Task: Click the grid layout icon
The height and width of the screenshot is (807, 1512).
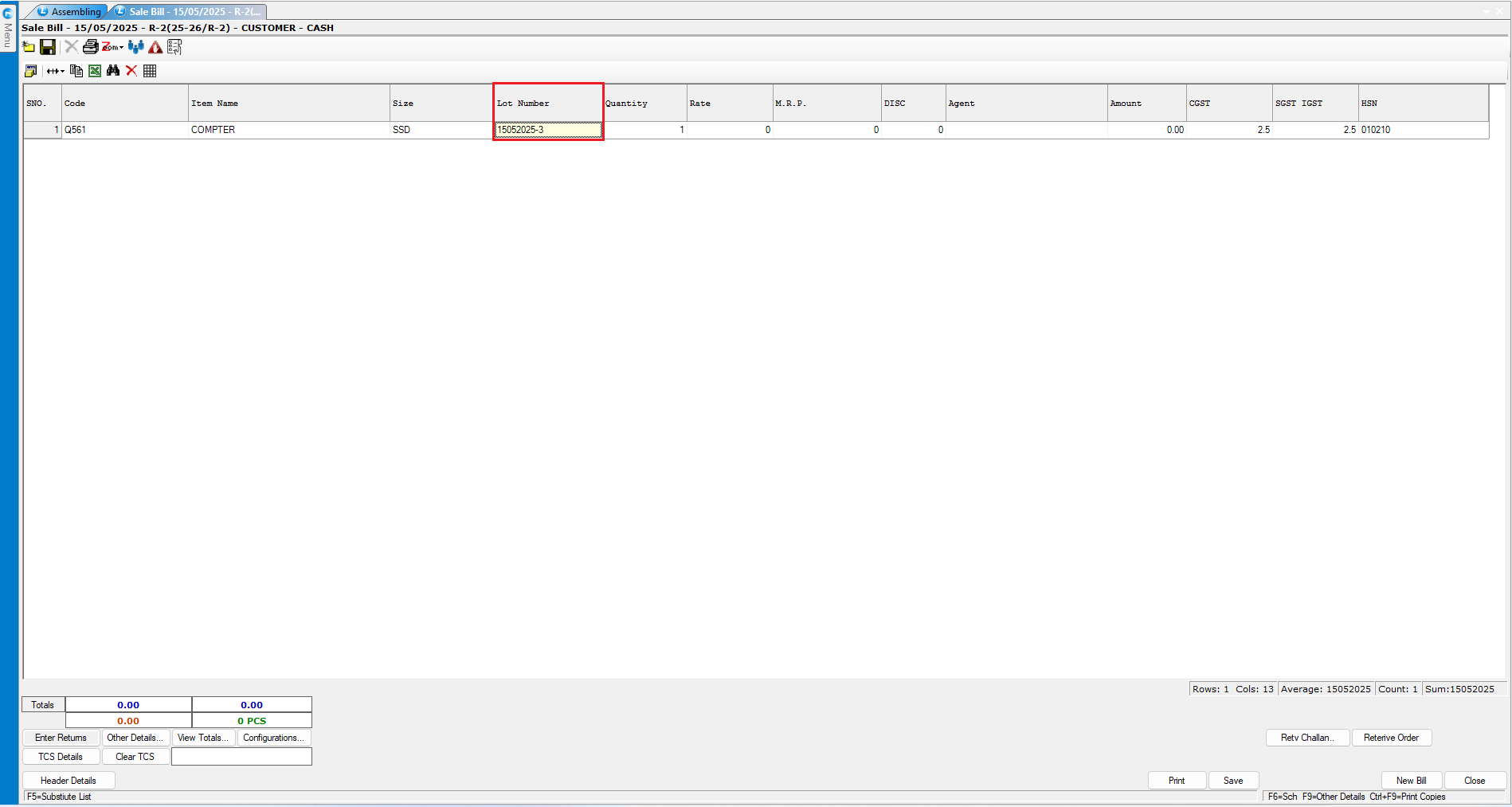Action: click(x=150, y=71)
